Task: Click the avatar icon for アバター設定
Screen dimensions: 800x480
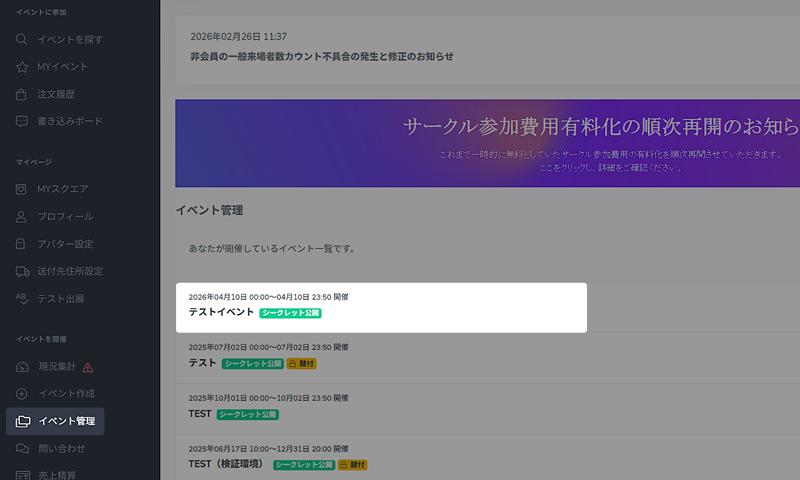Action: pyautogui.click(x=22, y=244)
